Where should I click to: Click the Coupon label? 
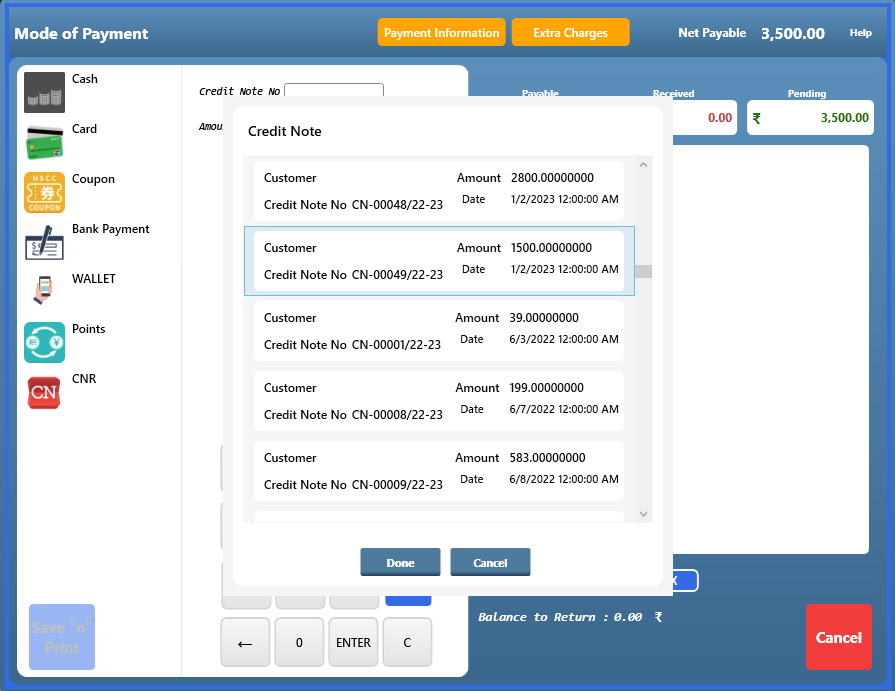(x=93, y=179)
